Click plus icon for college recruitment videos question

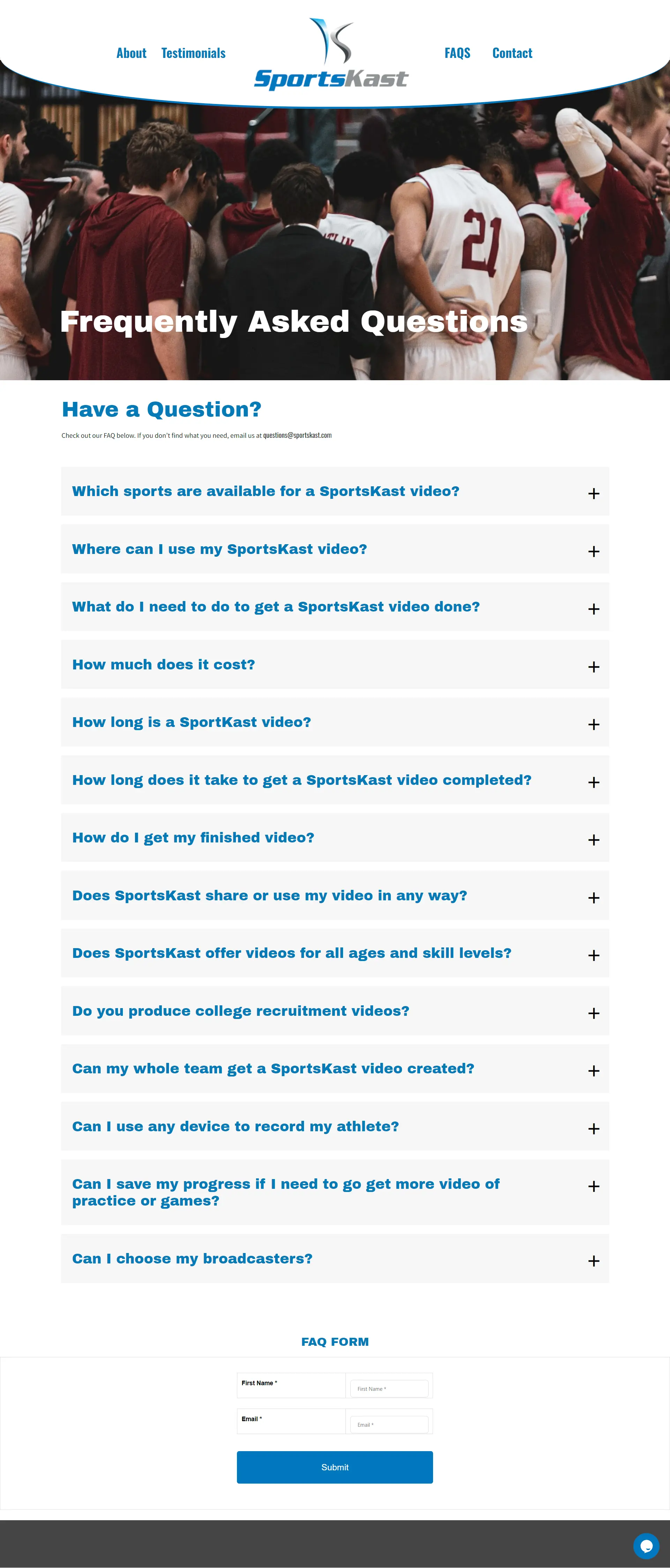click(594, 1013)
